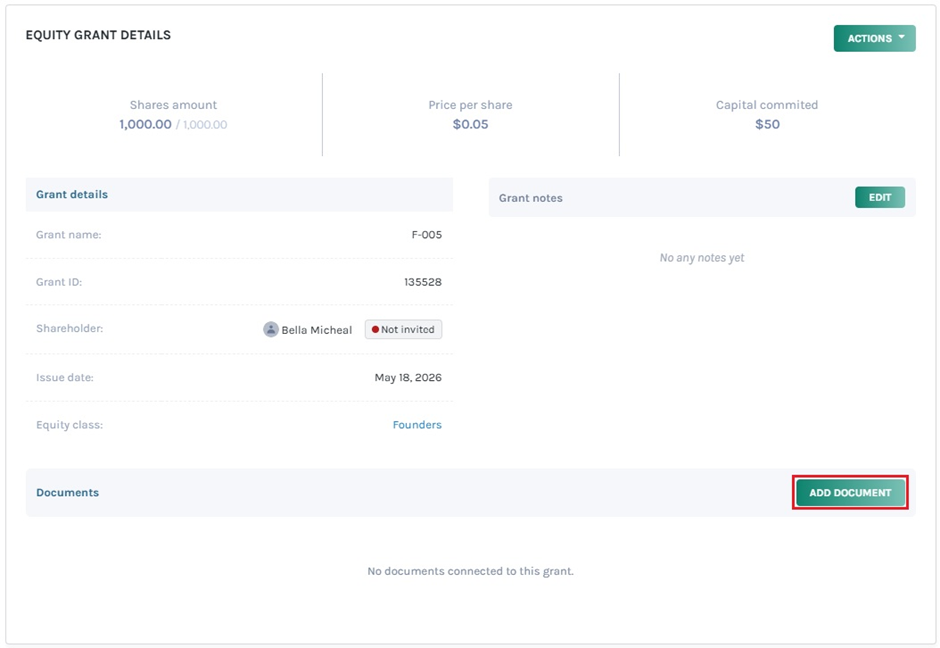
Task: Click the Capital commited label
Action: (767, 105)
